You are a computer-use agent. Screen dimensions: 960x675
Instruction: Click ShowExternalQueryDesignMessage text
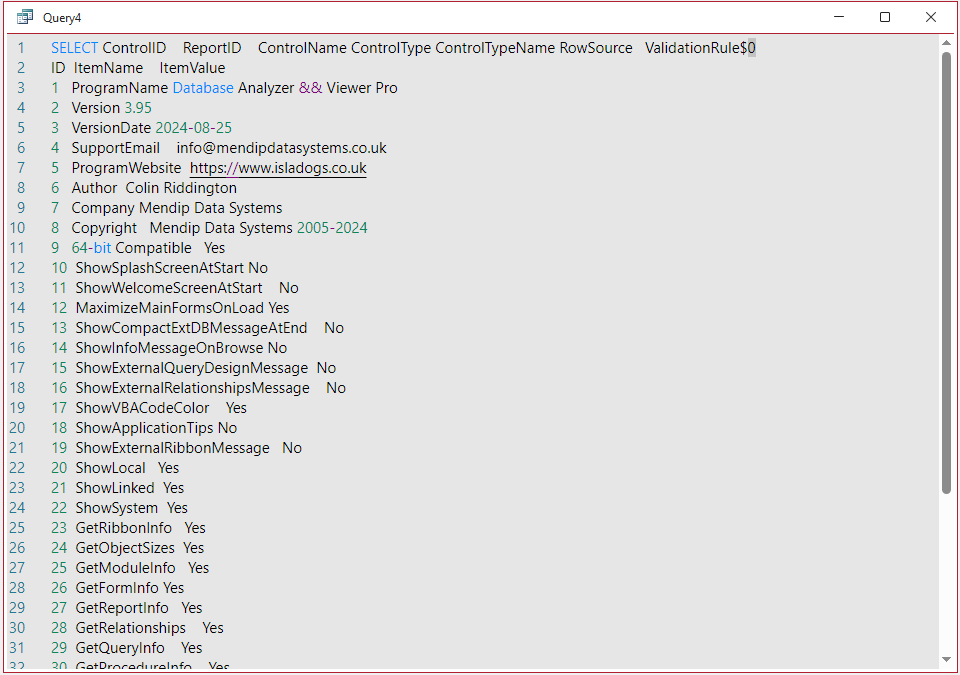tap(192, 368)
